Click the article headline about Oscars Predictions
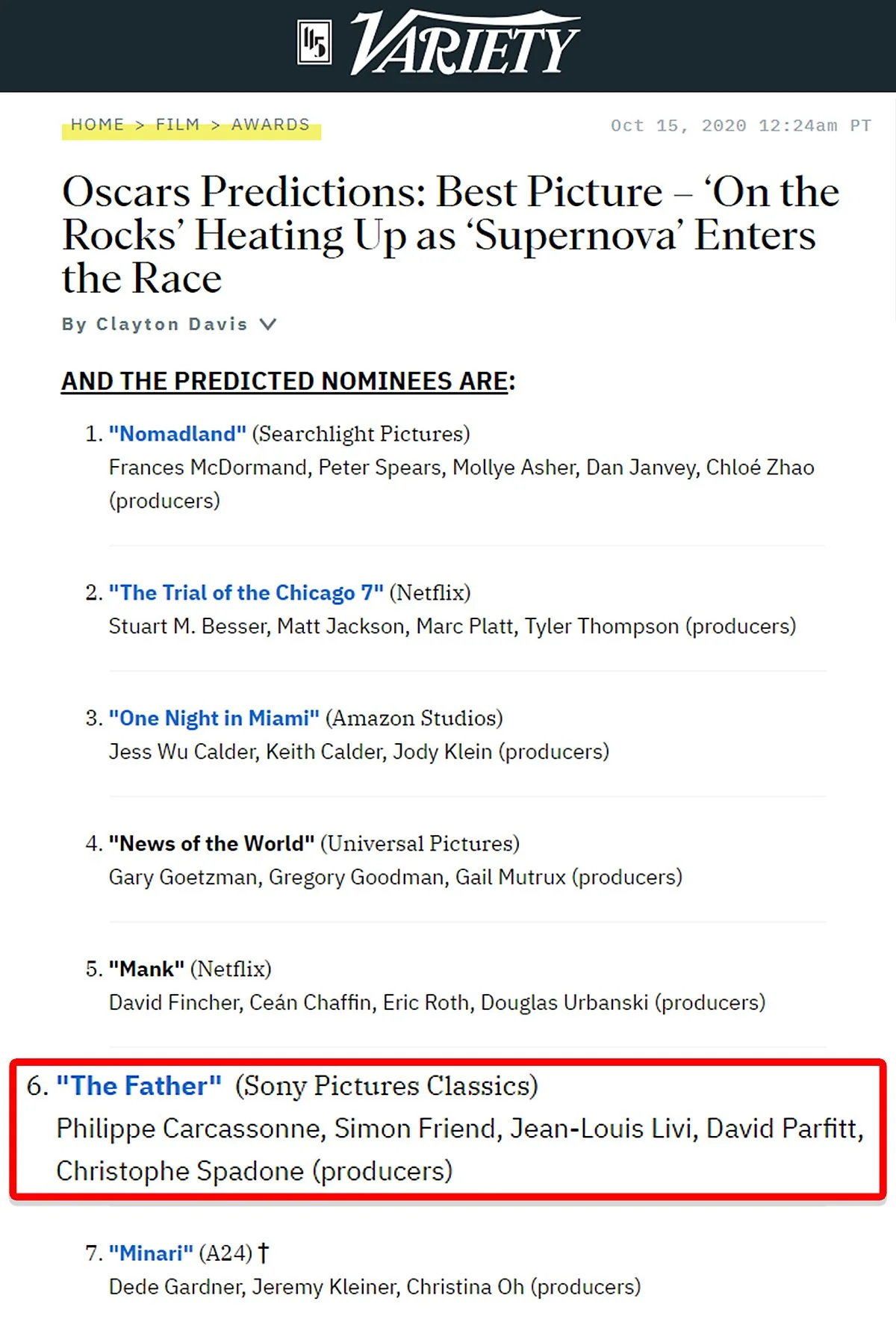This screenshot has height=1328, width=896. 450,235
